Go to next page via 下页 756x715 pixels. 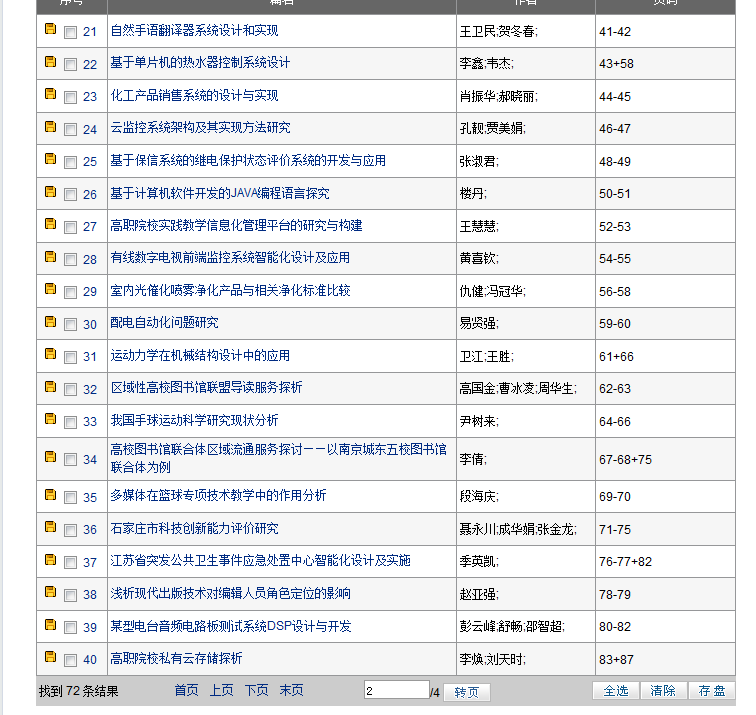point(256,690)
